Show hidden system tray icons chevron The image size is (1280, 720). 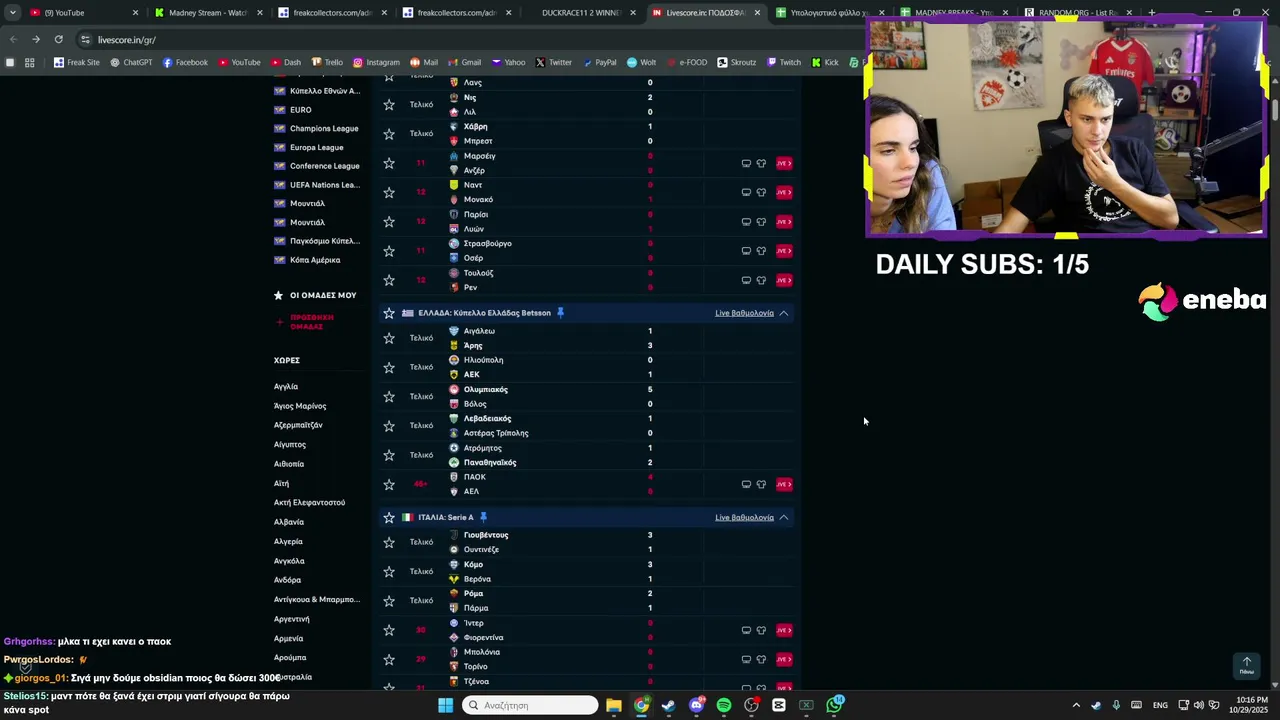click(1076, 705)
